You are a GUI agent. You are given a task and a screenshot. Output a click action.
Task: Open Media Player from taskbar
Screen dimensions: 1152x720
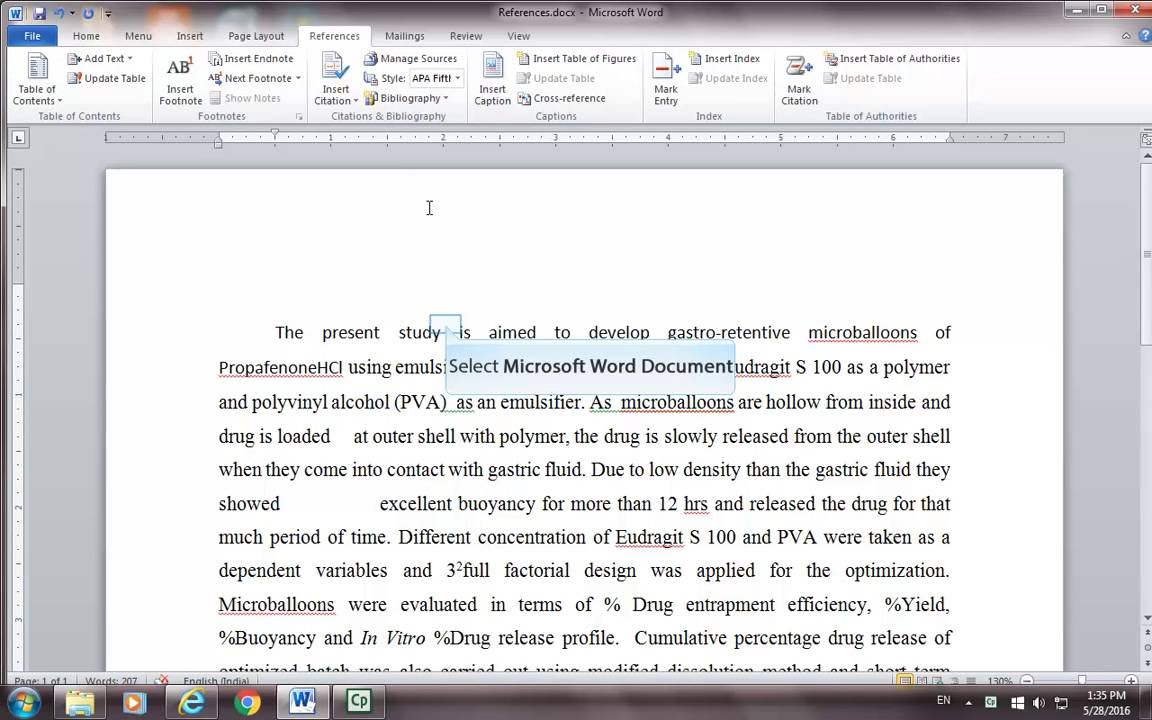(x=135, y=702)
